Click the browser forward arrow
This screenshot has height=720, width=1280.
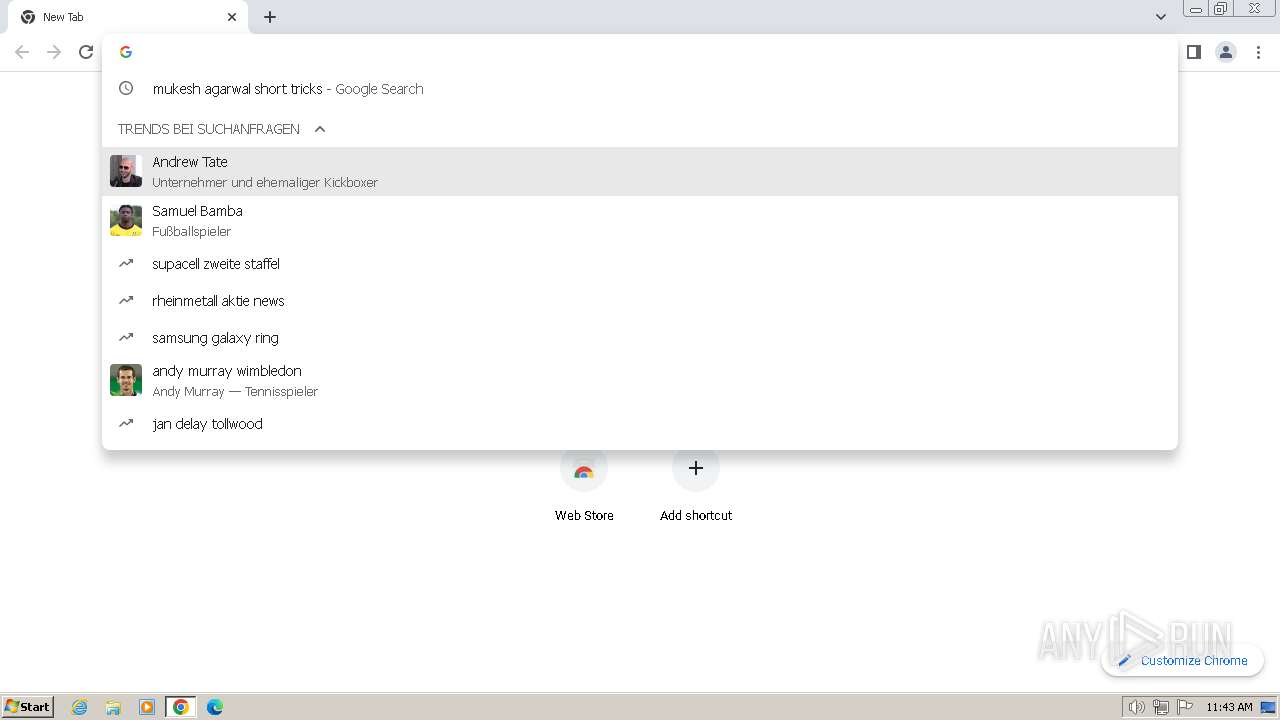tap(54, 52)
